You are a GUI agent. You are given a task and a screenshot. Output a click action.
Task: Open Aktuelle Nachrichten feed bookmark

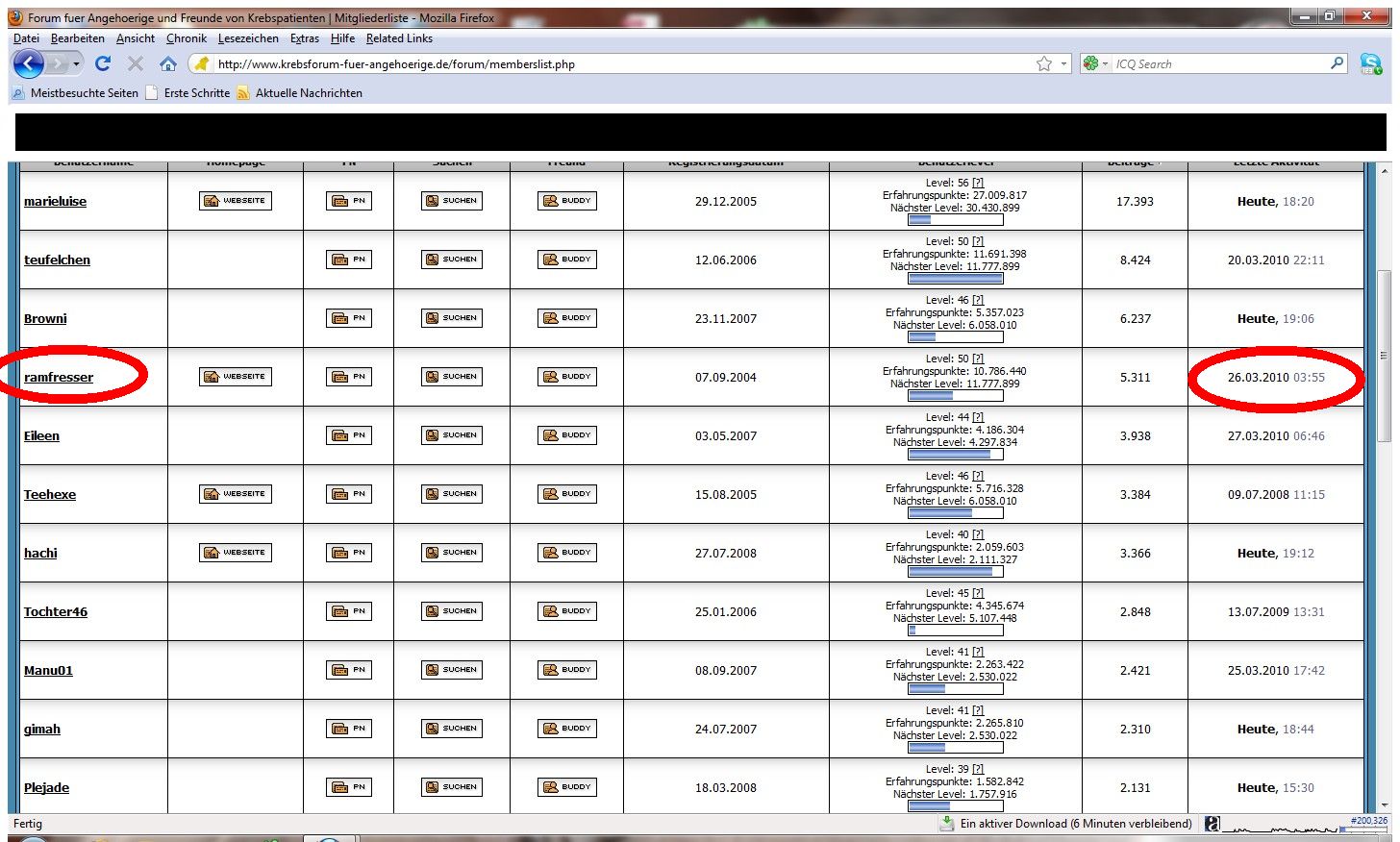(x=300, y=93)
